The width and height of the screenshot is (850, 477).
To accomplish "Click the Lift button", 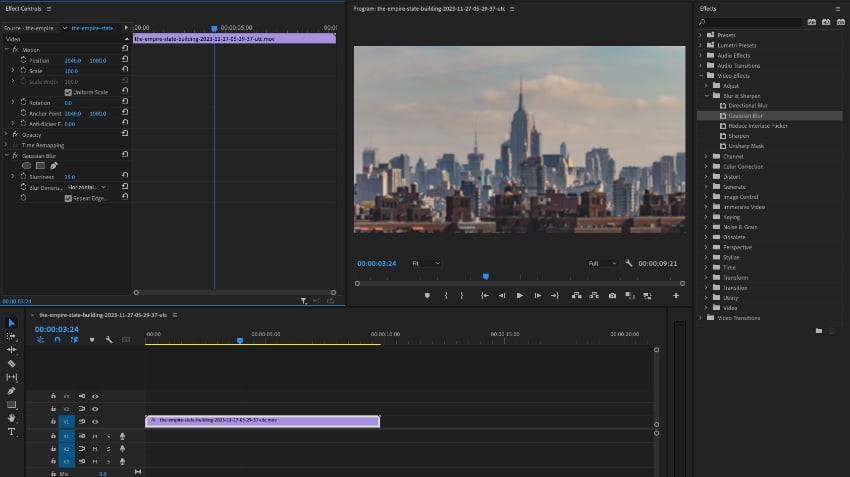I will (x=577, y=295).
